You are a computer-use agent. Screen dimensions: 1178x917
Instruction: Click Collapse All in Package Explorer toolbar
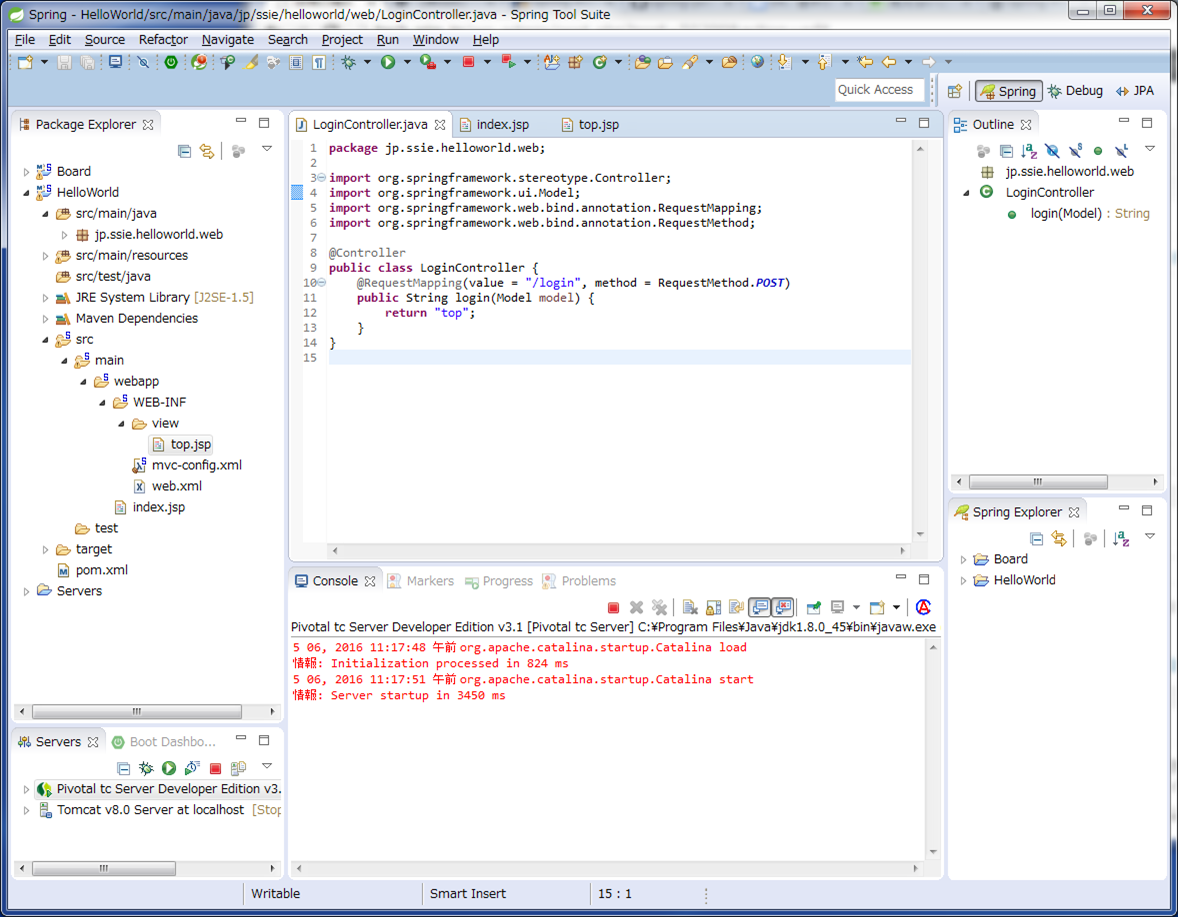pyautogui.click(x=184, y=151)
